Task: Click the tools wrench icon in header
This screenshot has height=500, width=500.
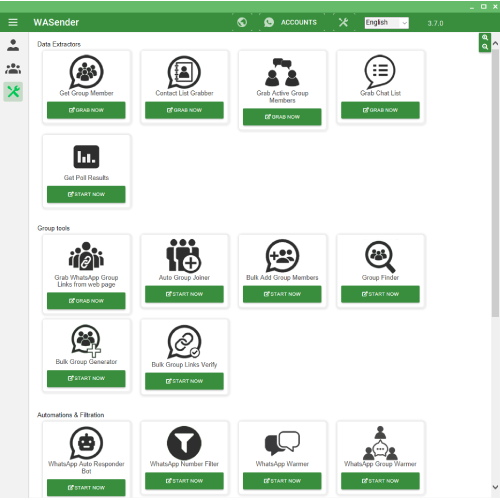Action: (x=343, y=22)
